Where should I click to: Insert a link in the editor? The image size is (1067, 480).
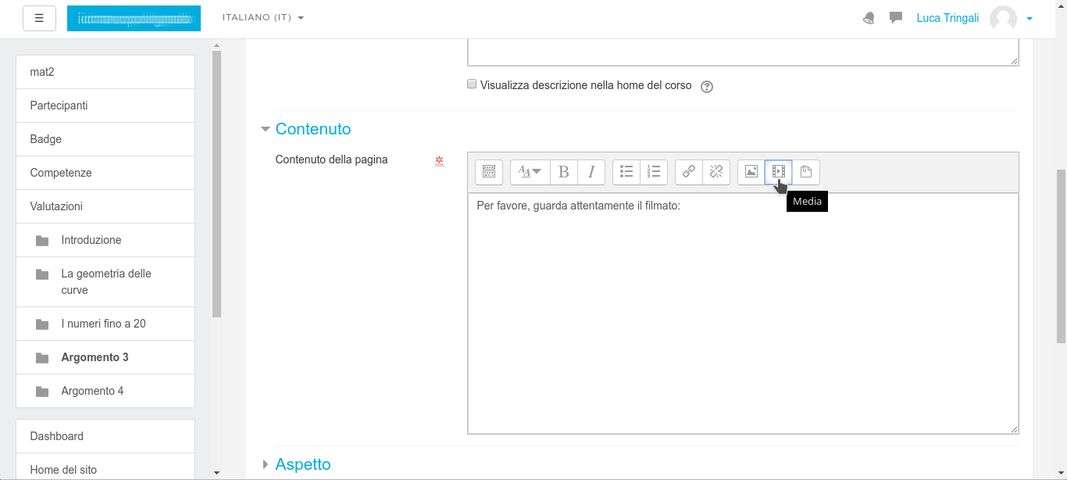689,172
